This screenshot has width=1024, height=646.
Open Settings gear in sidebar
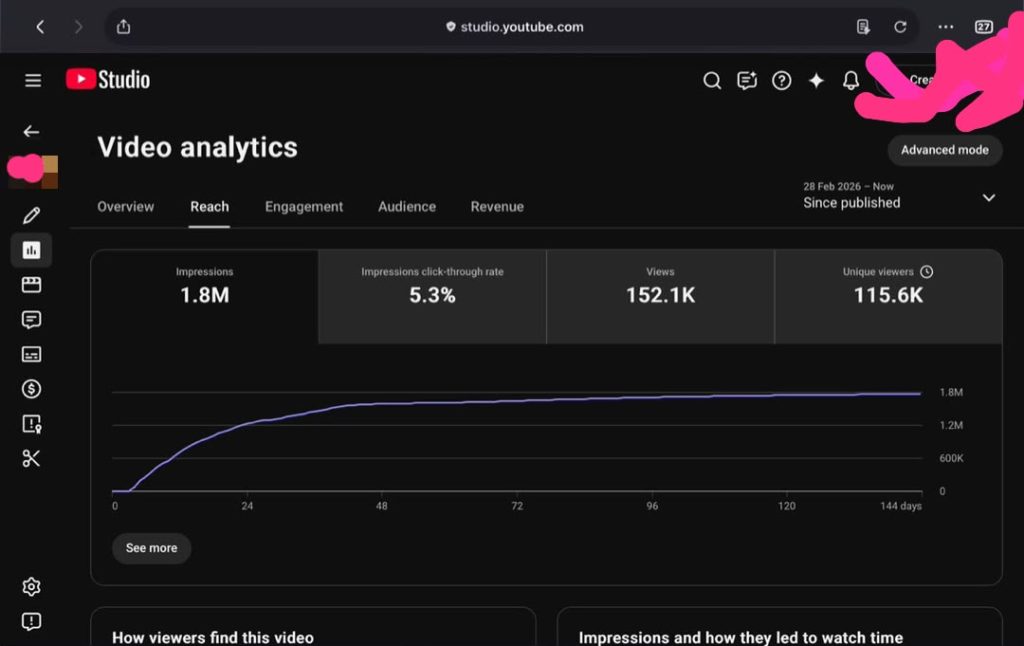pos(31,587)
